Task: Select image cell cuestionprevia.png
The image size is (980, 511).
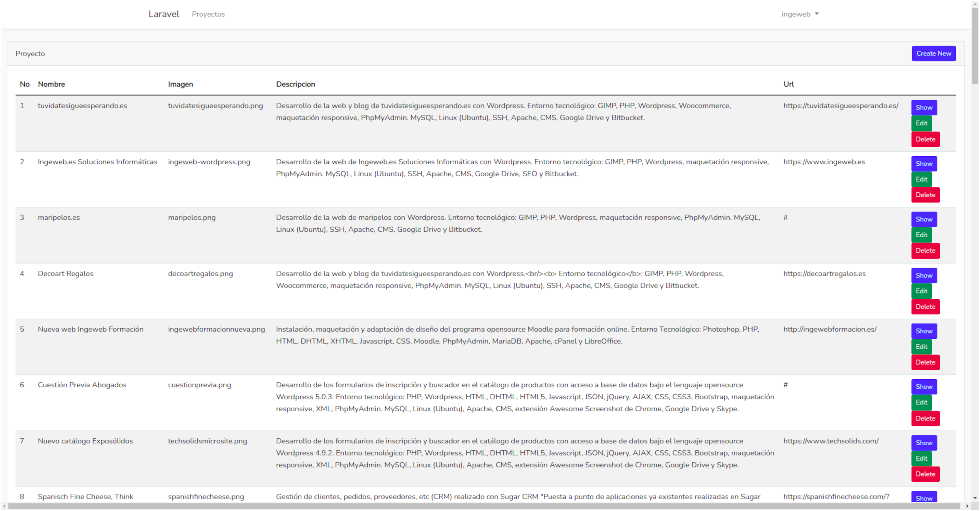Action: [199, 385]
